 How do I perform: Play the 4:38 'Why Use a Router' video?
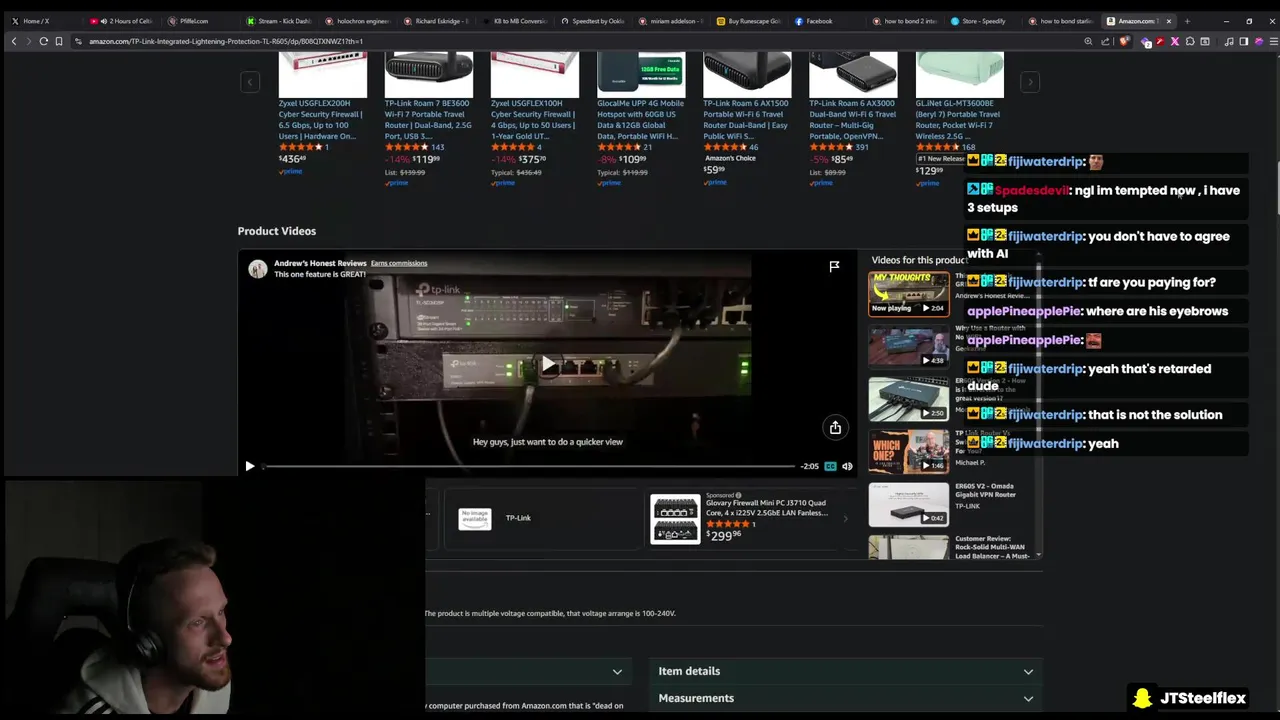point(908,347)
